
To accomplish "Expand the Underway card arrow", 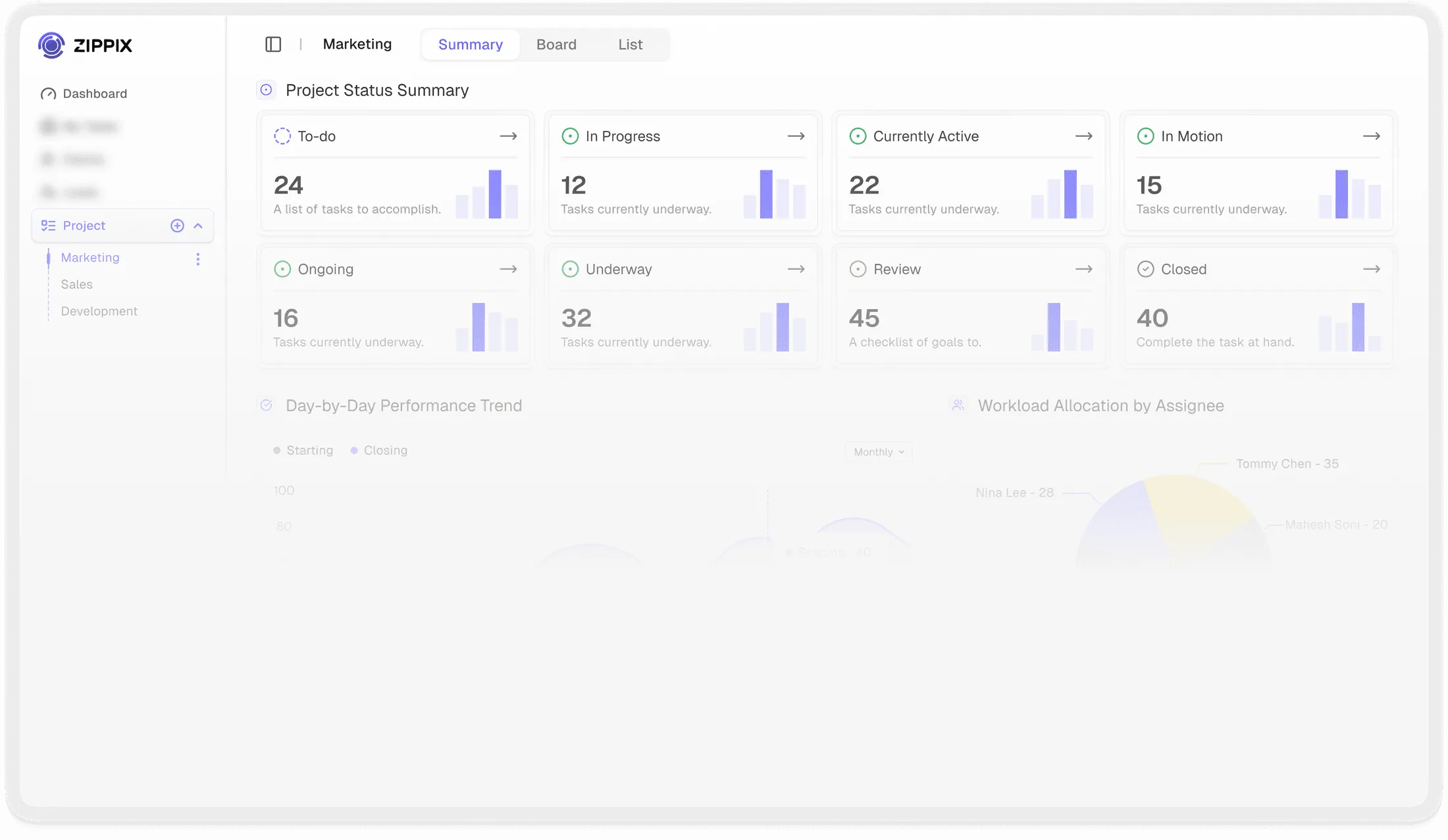I will (796, 268).
